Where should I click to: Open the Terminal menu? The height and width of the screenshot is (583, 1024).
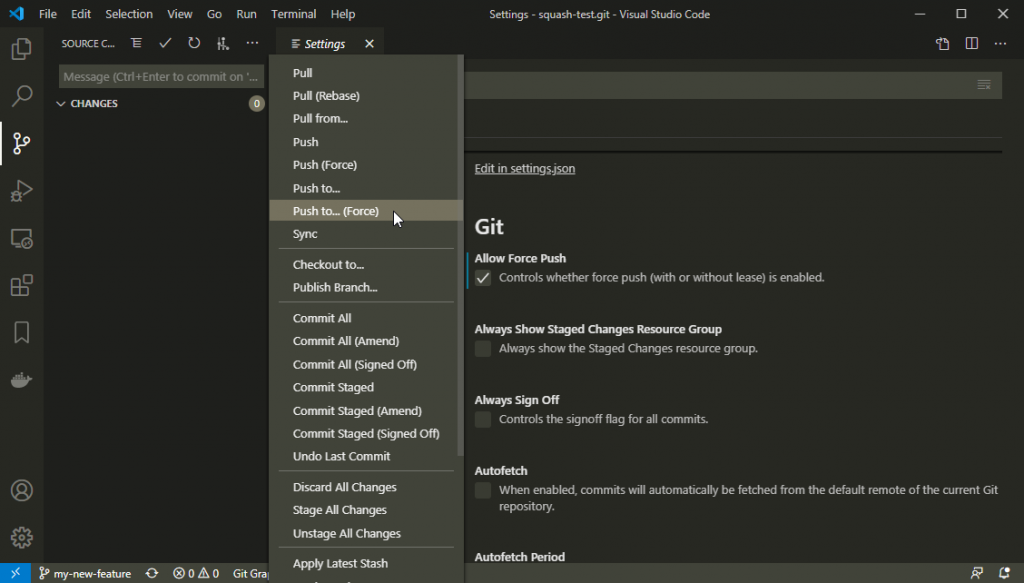[294, 14]
